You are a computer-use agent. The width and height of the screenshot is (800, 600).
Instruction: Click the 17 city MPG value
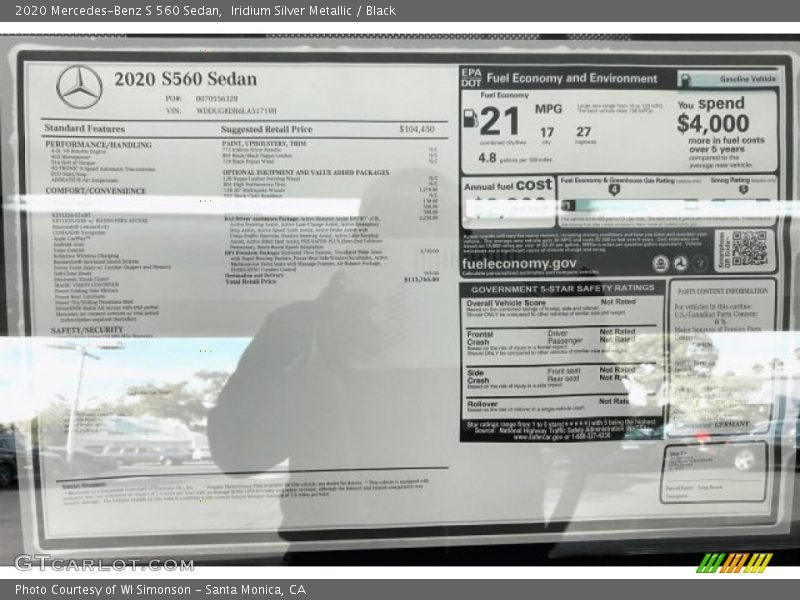coord(547,133)
